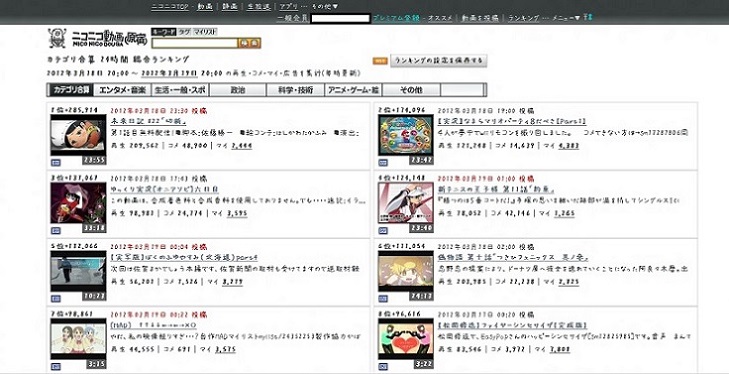Viewport: 729px width, 374px height.
Task: Click the rank 6 video mylist count
Action: [568, 282]
